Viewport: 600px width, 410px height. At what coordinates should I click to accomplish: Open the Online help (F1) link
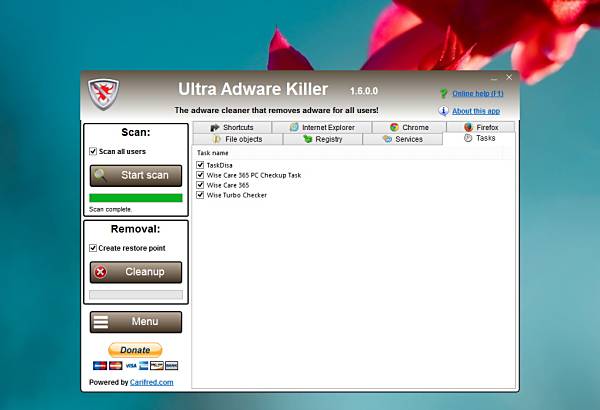click(478, 93)
